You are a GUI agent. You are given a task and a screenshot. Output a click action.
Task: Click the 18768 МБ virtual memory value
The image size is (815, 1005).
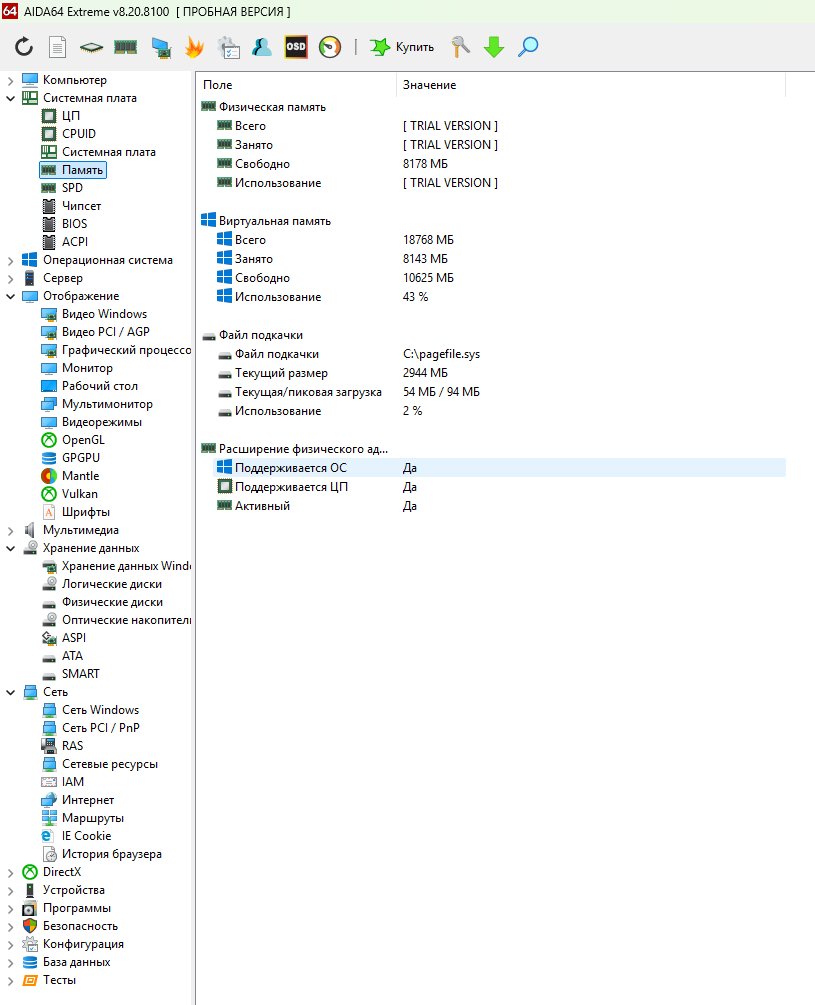pos(428,240)
